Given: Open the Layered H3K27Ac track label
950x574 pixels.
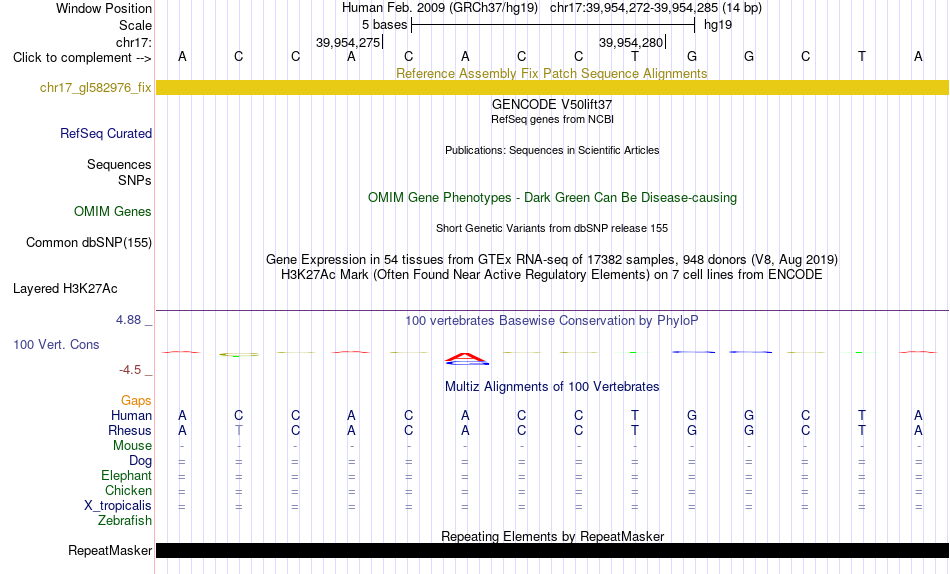Looking at the screenshot, I should (65, 289).
